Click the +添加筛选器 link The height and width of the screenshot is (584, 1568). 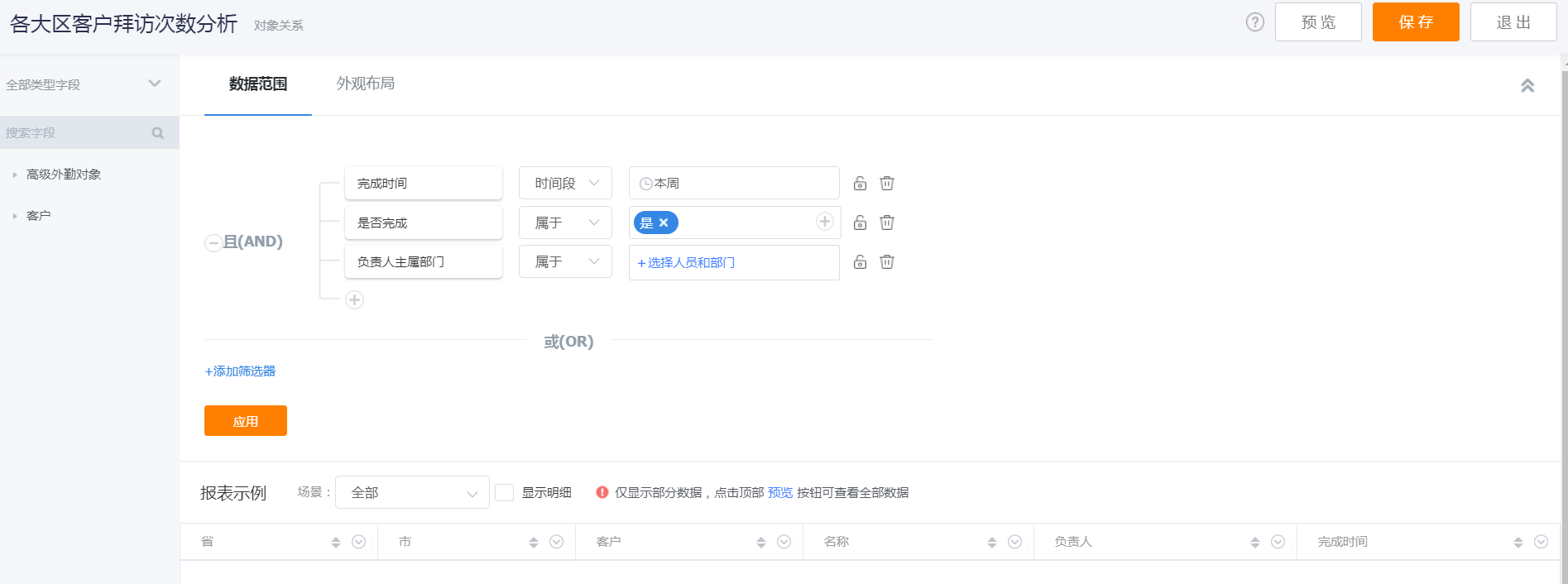coord(240,371)
